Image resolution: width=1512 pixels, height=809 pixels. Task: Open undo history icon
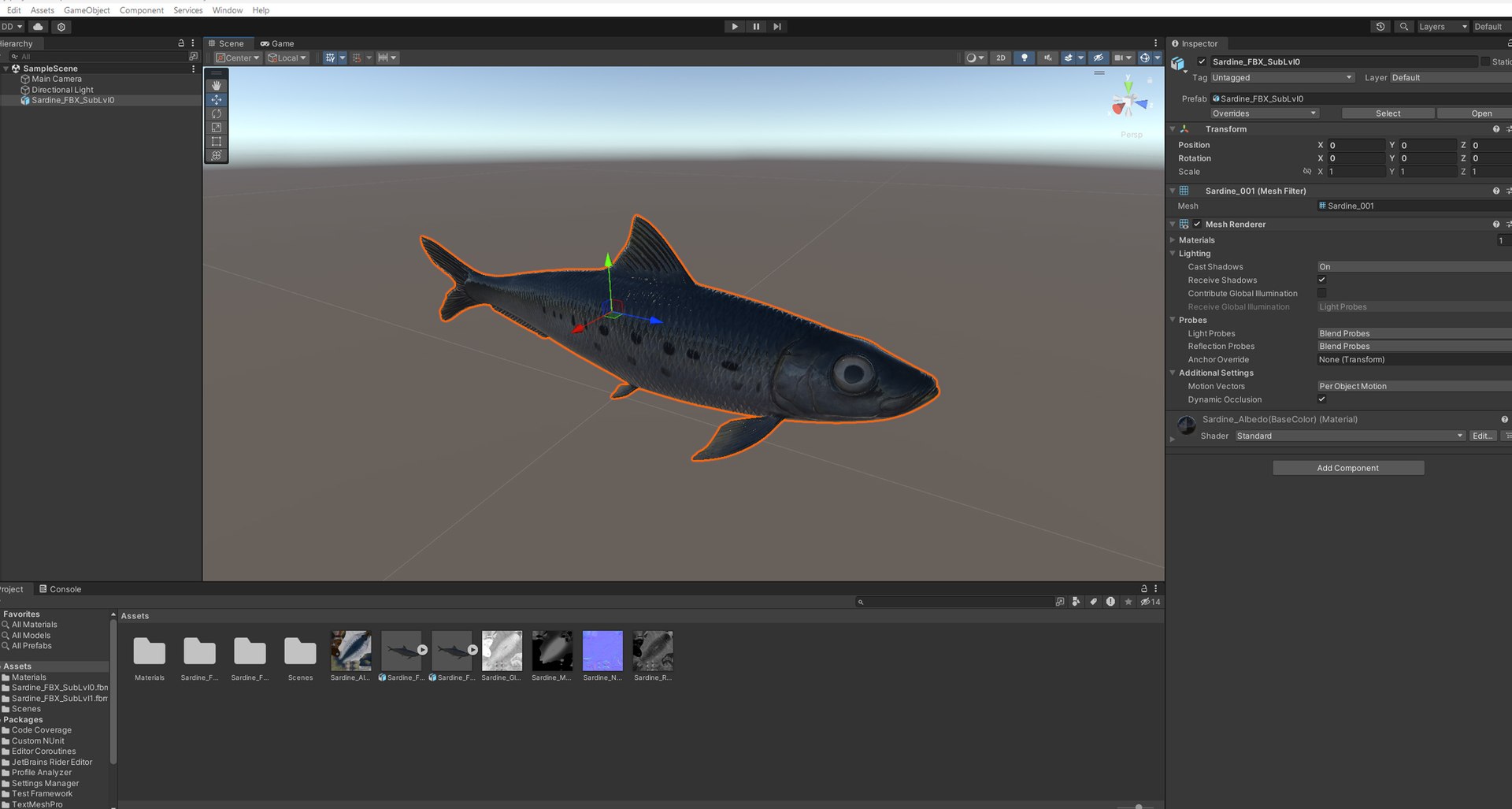(x=1380, y=27)
